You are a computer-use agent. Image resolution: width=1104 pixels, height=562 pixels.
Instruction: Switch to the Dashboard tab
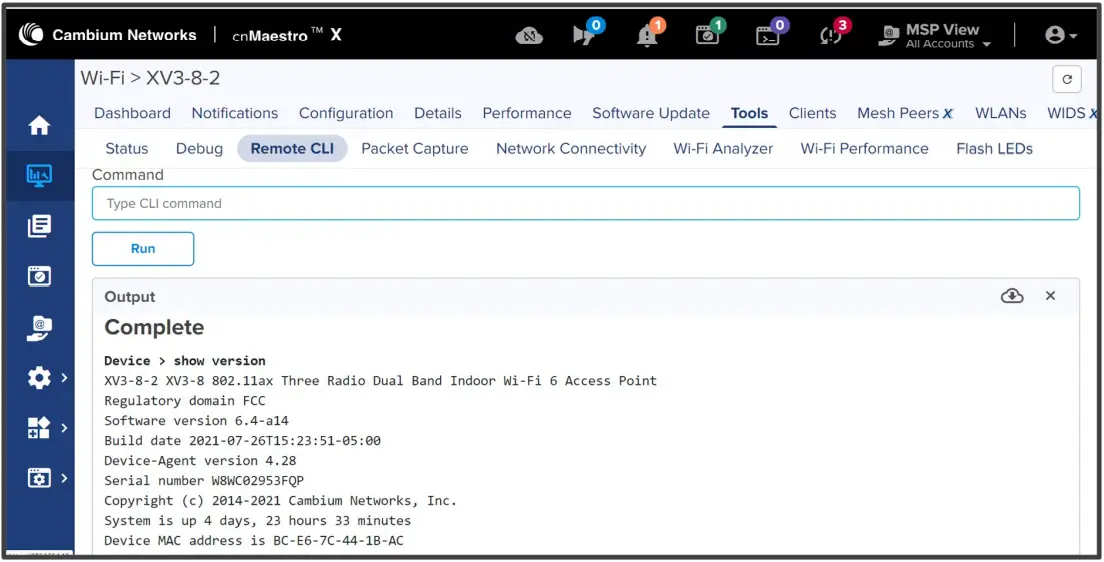coord(132,113)
